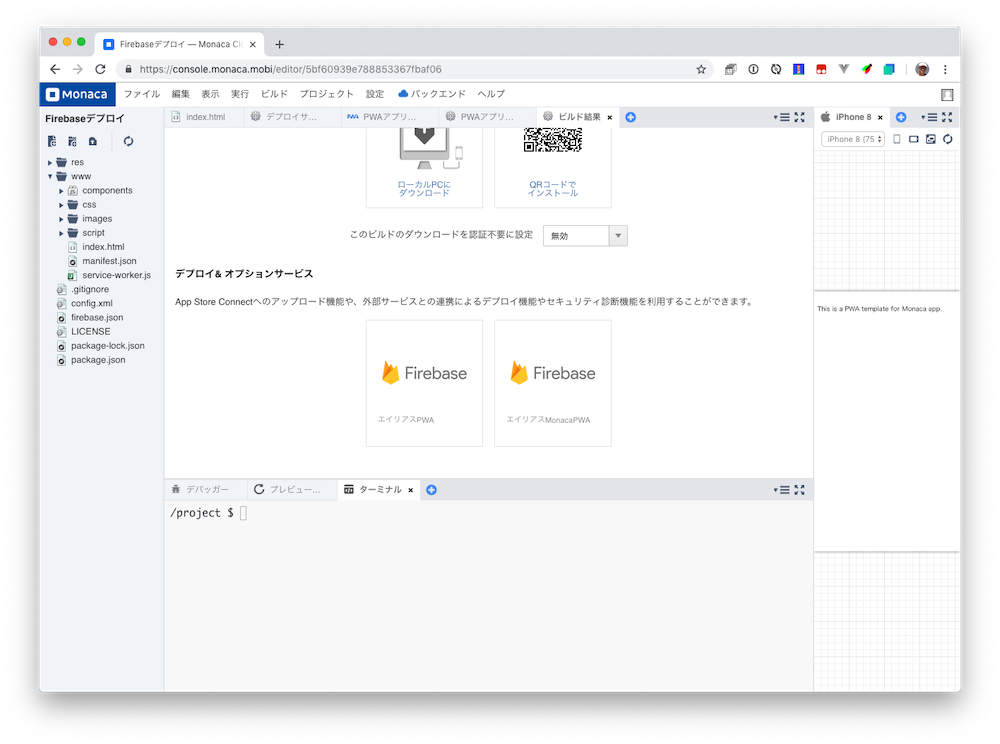Click the Monaca logo

point(77,94)
